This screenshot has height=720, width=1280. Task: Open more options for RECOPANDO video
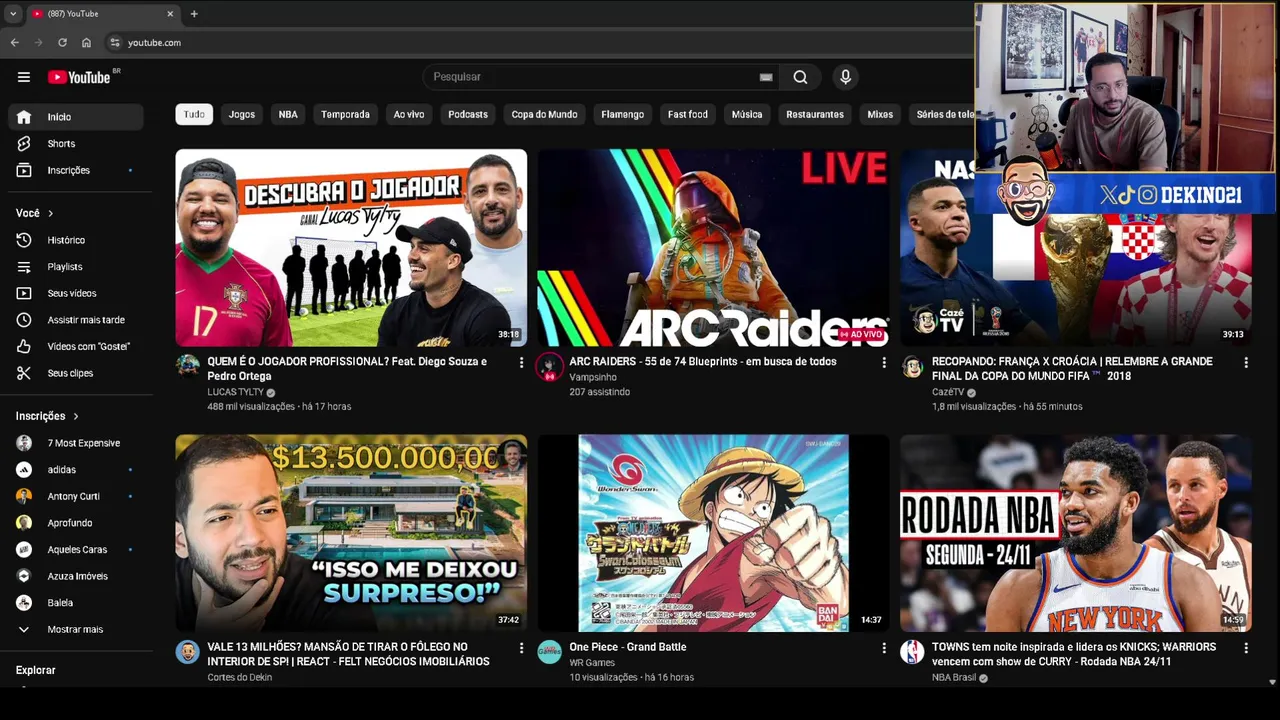1246,363
